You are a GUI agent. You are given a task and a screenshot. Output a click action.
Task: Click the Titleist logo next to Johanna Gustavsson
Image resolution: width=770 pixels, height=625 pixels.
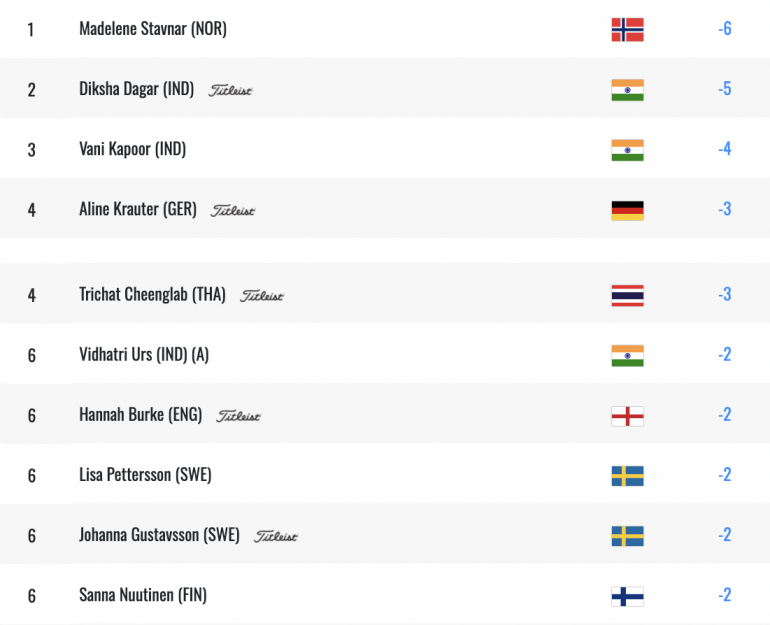point(275,536)
